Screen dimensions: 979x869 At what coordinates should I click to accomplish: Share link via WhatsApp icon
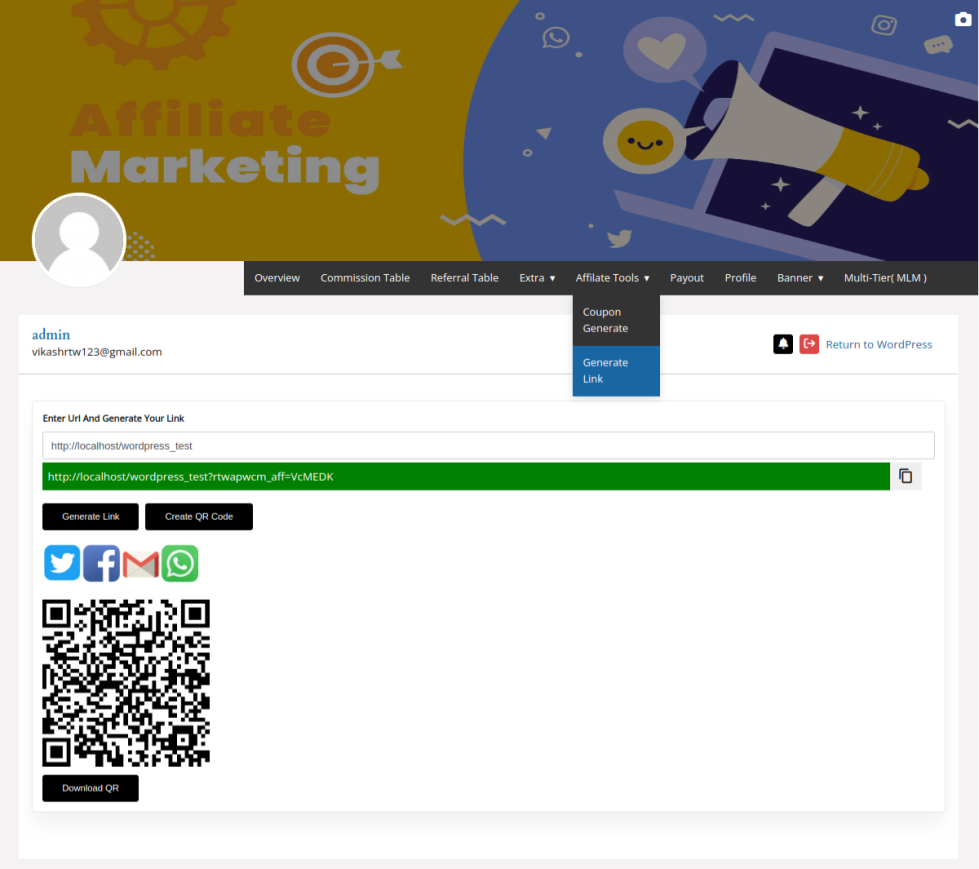tap(180, 563)
